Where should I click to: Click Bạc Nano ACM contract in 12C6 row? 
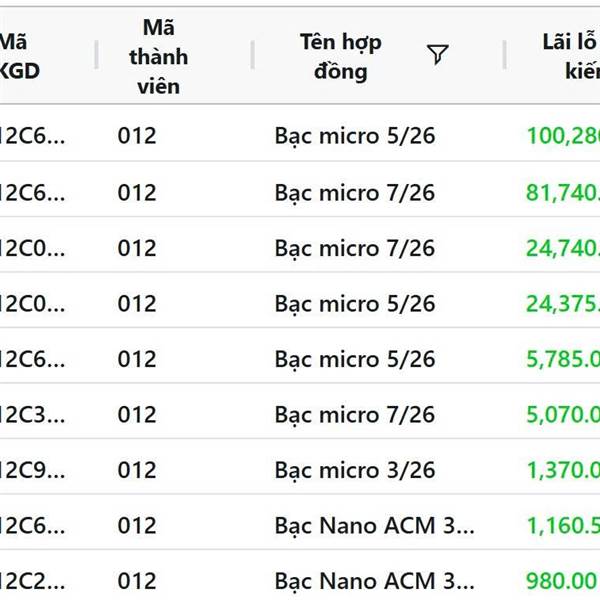tap(375, 525)
